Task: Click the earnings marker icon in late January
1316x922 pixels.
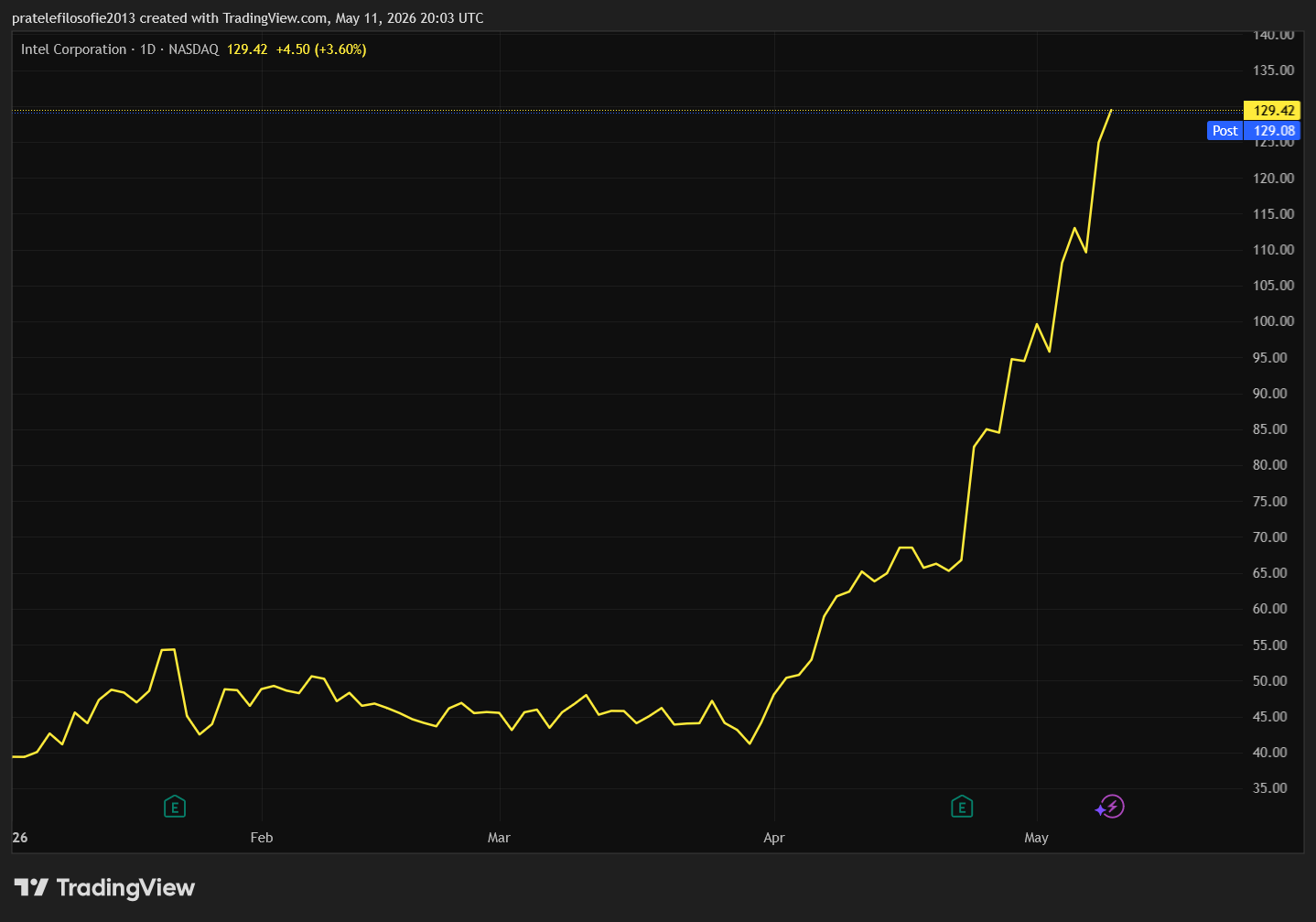Action: coord(175,807)
